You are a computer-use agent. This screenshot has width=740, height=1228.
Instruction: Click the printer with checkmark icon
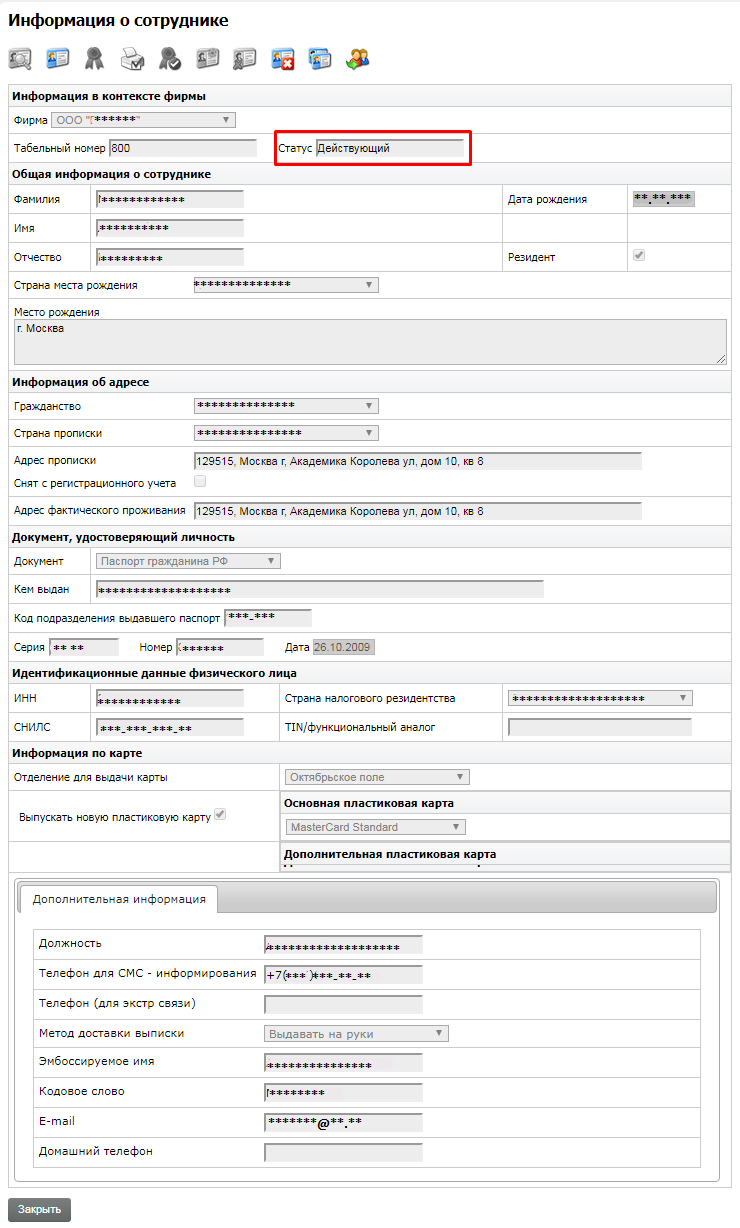(x=133, y=59)
